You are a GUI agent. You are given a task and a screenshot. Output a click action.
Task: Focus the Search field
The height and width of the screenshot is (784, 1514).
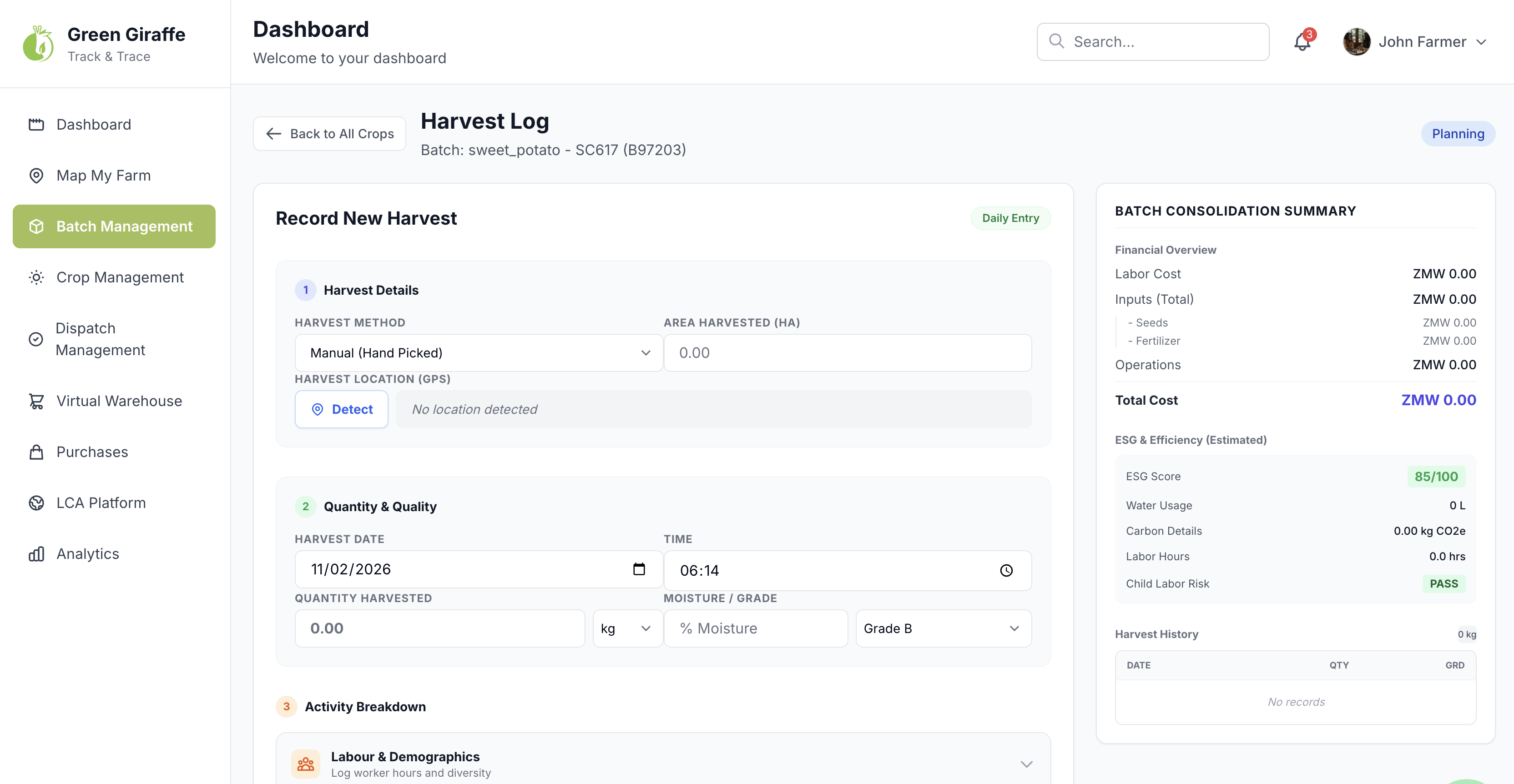coord(1152,42)
